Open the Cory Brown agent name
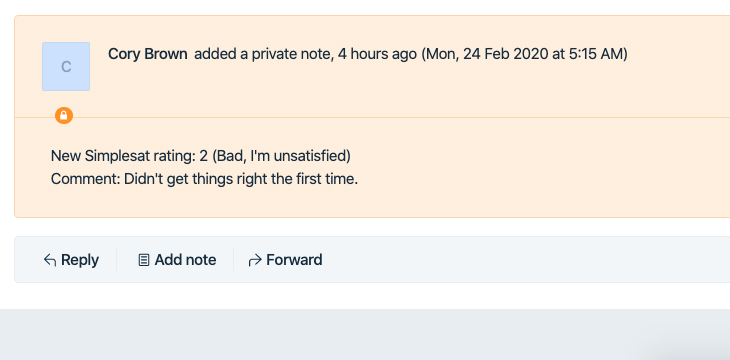The height and width of the screenshot is (360, 730). coord(148,54)
